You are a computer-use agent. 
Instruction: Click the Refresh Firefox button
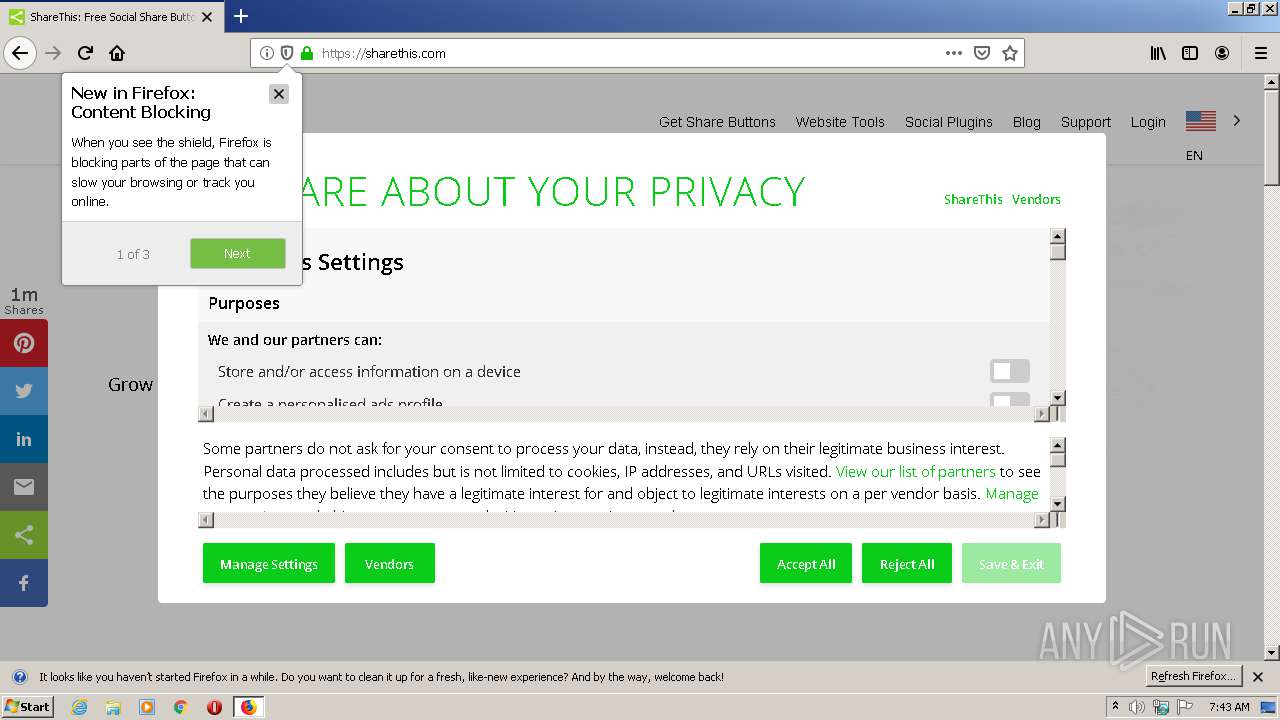(x=1194, y=677)
